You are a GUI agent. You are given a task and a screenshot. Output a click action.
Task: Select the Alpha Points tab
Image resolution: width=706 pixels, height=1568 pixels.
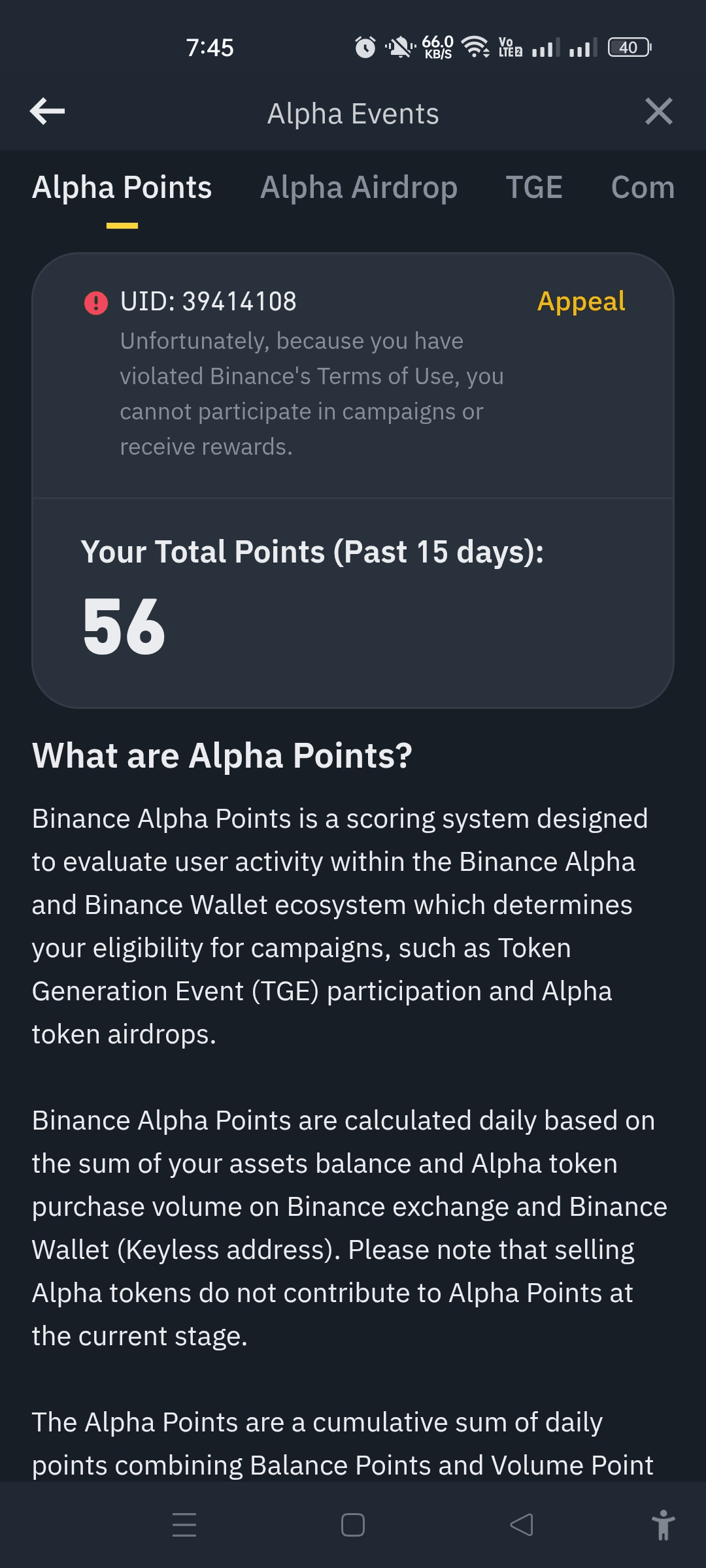122,188
